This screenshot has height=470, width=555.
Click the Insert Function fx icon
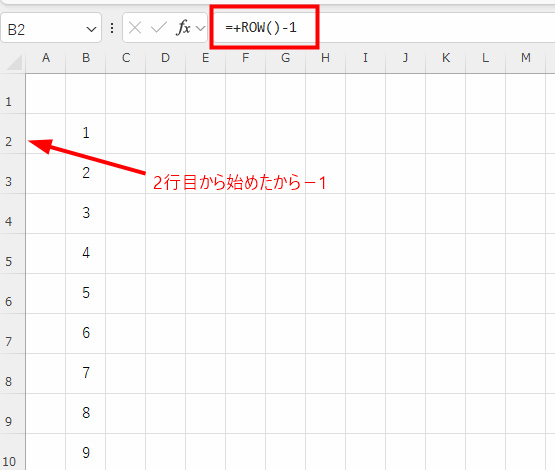(x=183, y=28)
